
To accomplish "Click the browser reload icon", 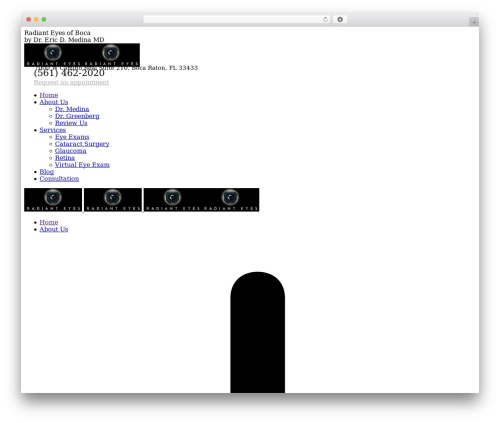I will (x=325, y=19).
